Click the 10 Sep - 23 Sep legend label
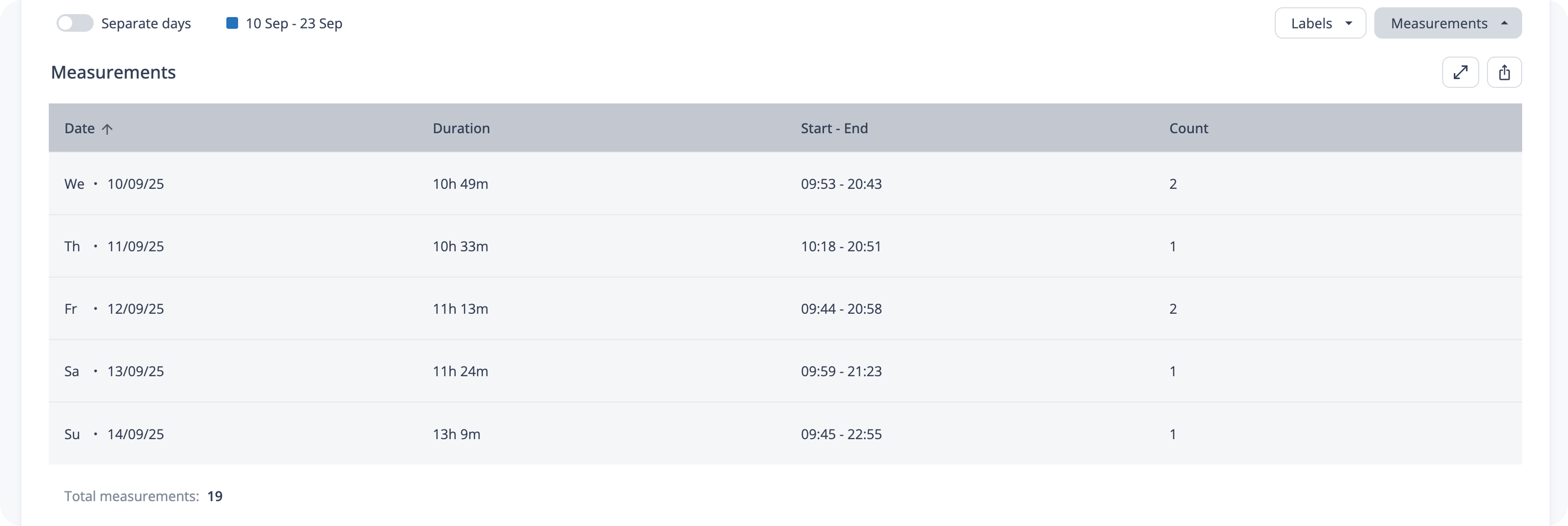This screenshot has height=526, width=1568. pyautogui.click(x=294, y=23)
